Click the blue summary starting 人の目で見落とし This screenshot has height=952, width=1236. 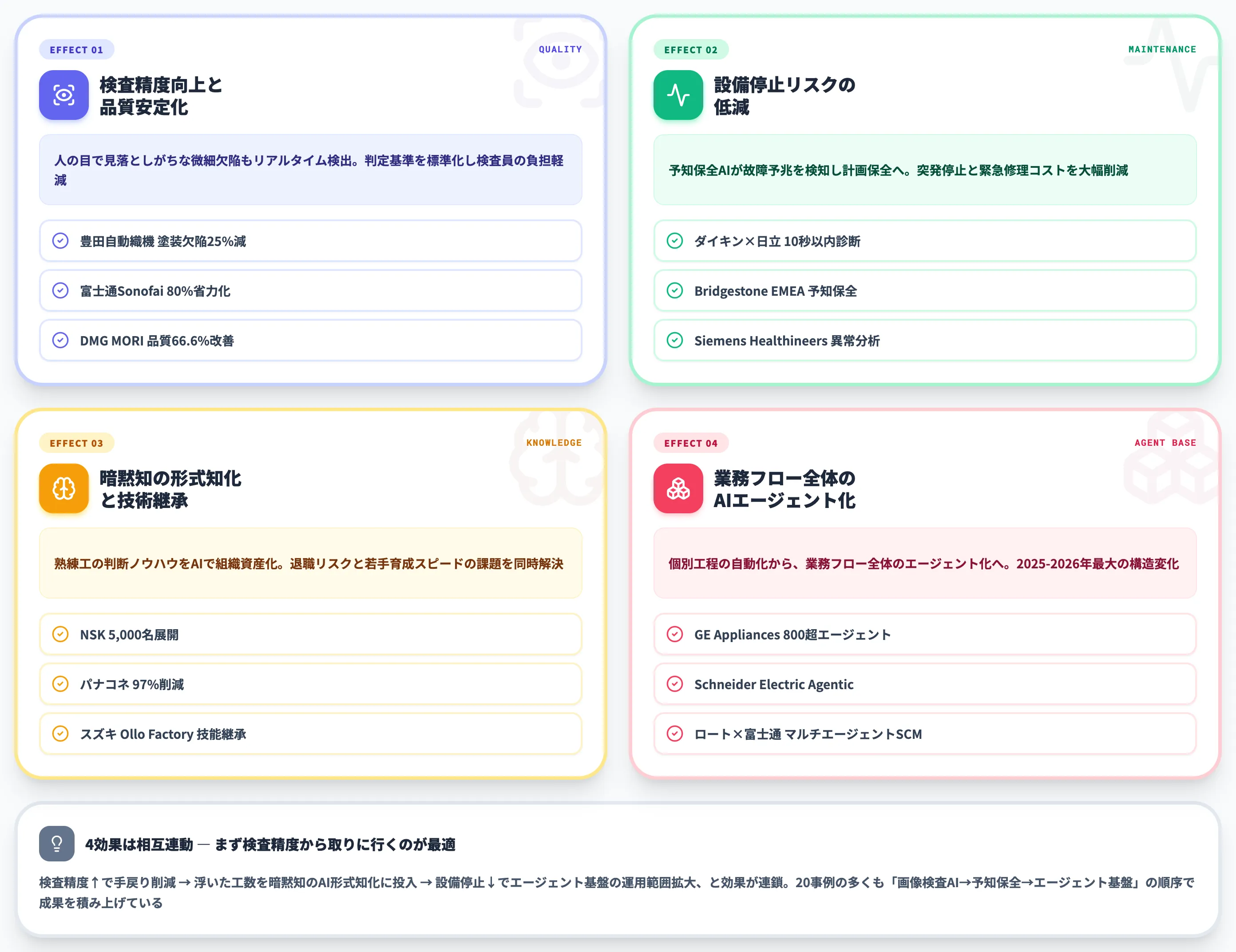point(311,170)
